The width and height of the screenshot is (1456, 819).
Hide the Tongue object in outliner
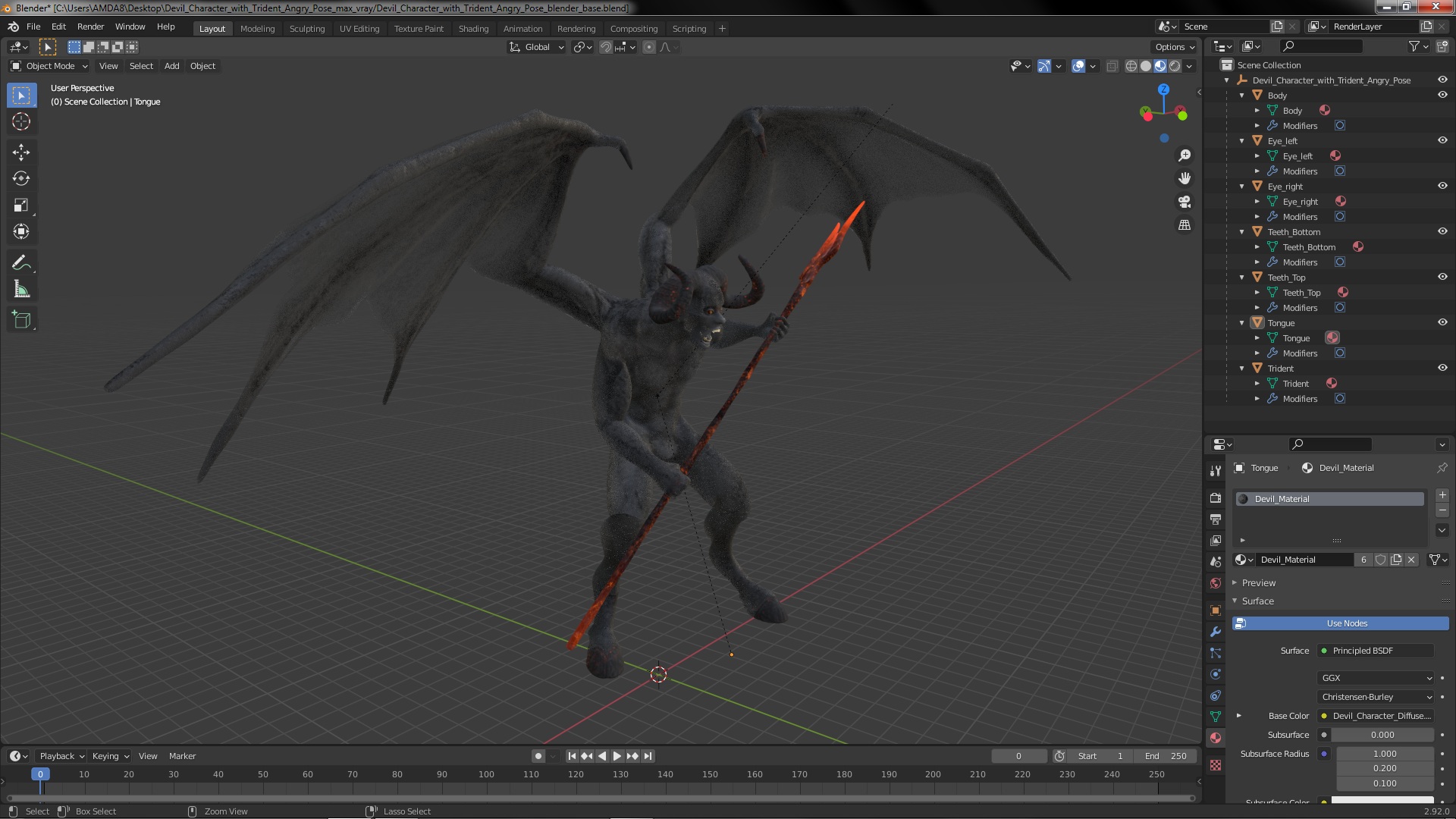click(1442, 322)
